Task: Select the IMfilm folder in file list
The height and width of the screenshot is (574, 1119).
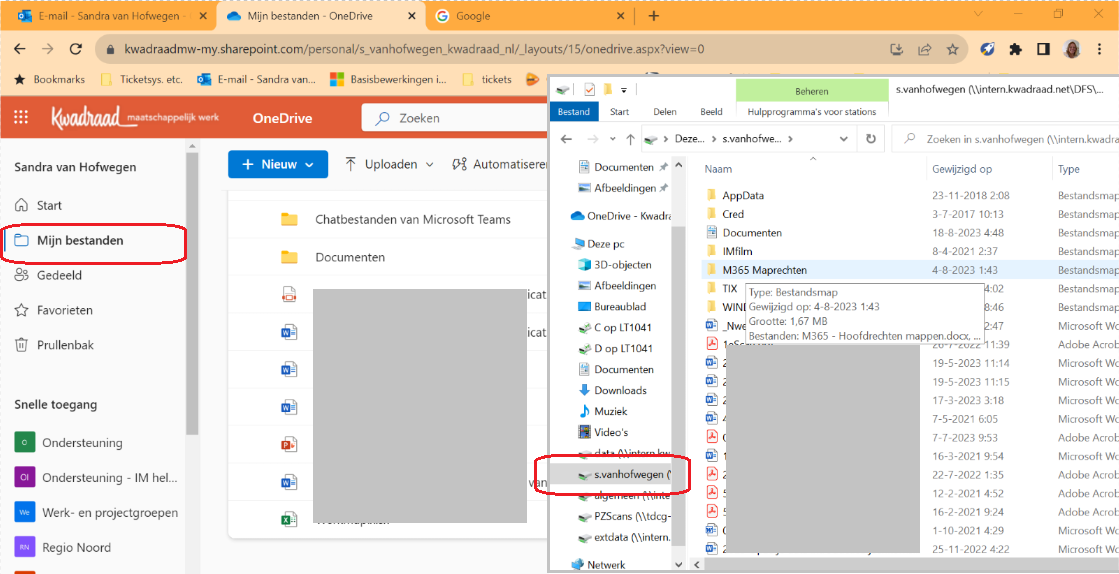Action: [737, 251]
